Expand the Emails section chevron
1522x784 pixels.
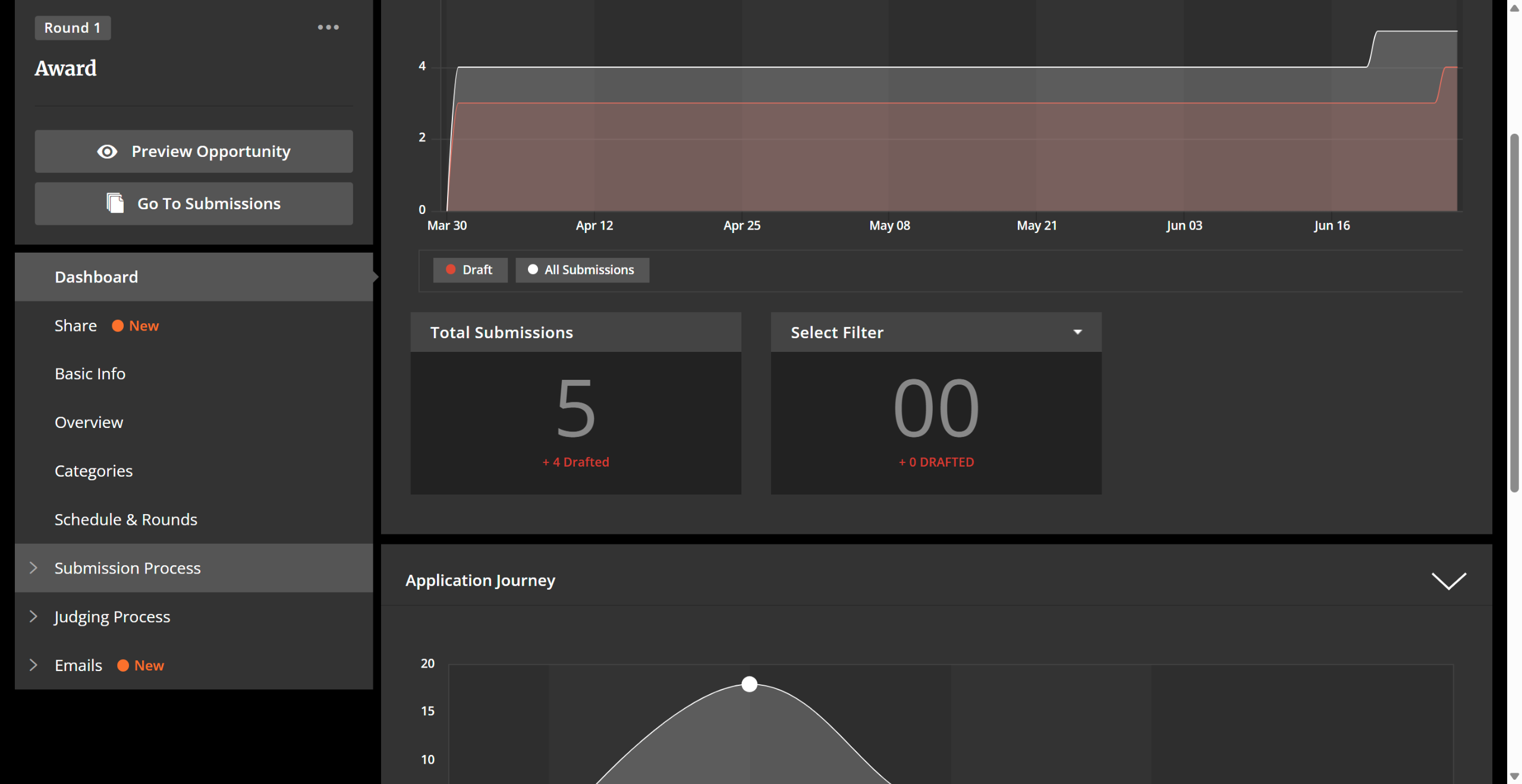[34, 665]
